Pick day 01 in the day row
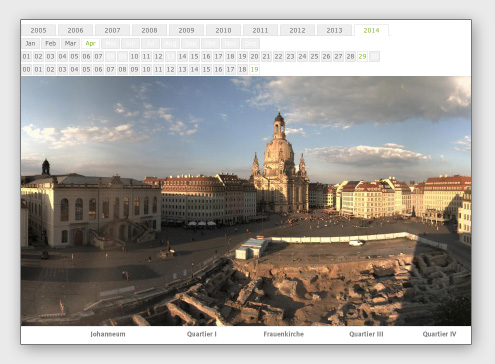This screenshot has width=495, height=364. pos(27,56)
